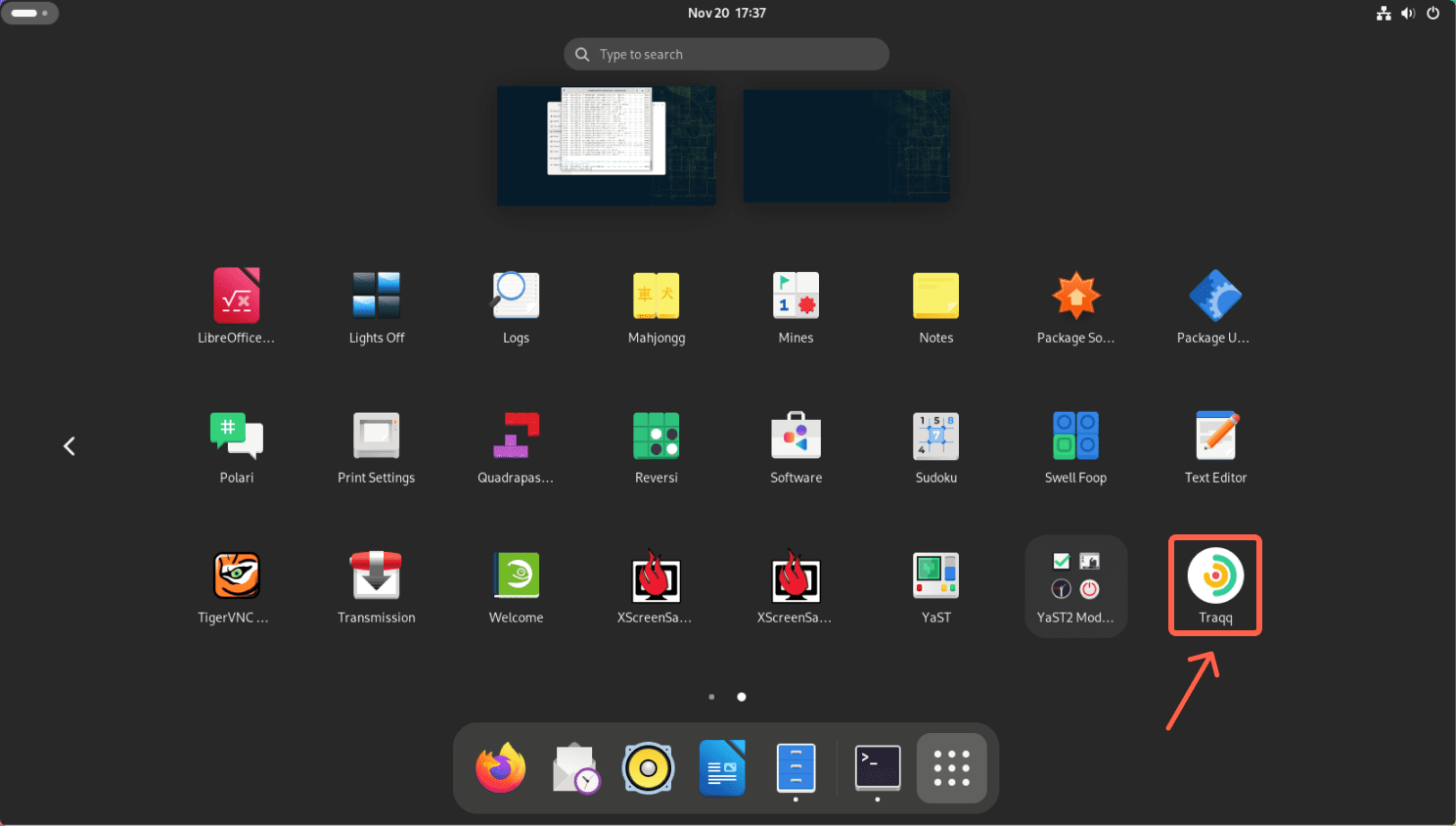Start the Reversi game

click(657, 436)
